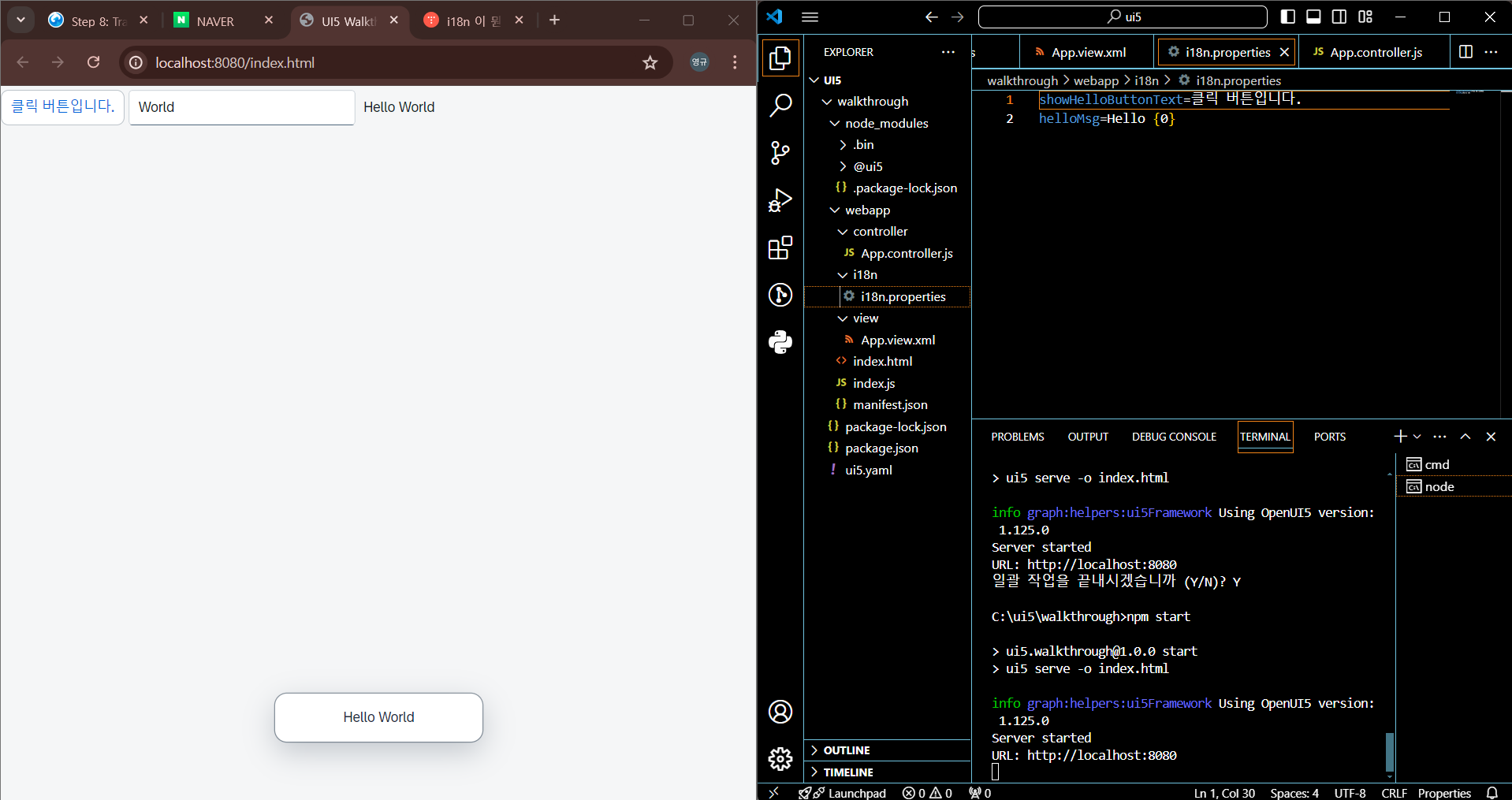The height and width of the screenshot is (800, 1512).
Task: Select the cmd terminal instance
Action: 1454,465
